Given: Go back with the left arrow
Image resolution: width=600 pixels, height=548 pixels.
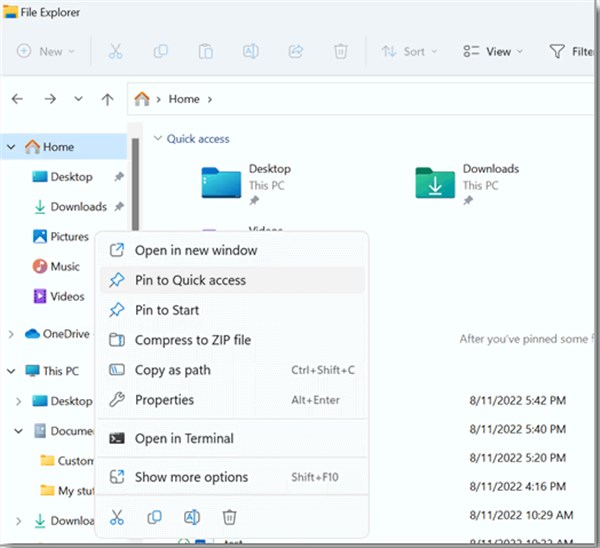Looking at the screenshot, I should click(17, 99).
